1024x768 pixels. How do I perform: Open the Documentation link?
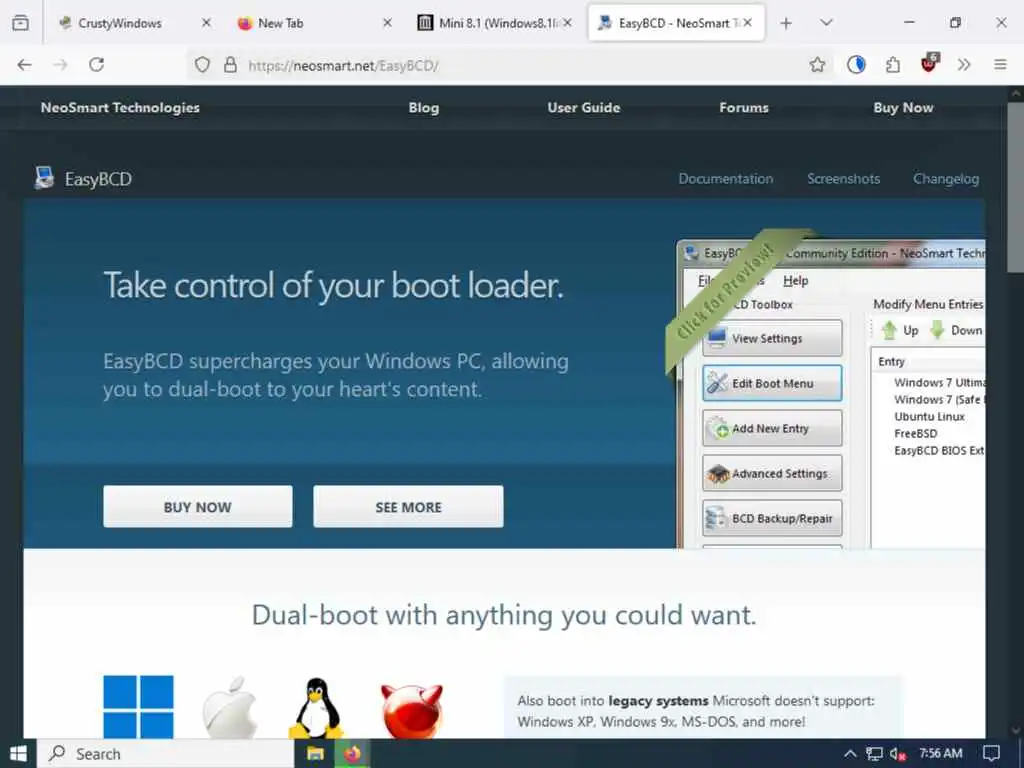(x=726, y=178)
